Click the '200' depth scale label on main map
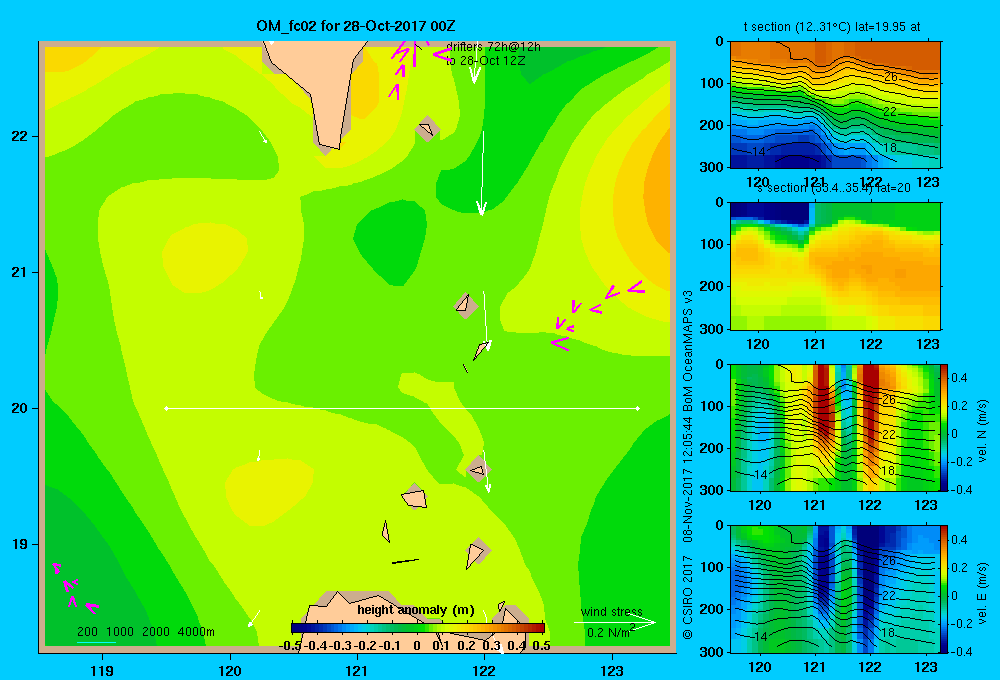 87,632
